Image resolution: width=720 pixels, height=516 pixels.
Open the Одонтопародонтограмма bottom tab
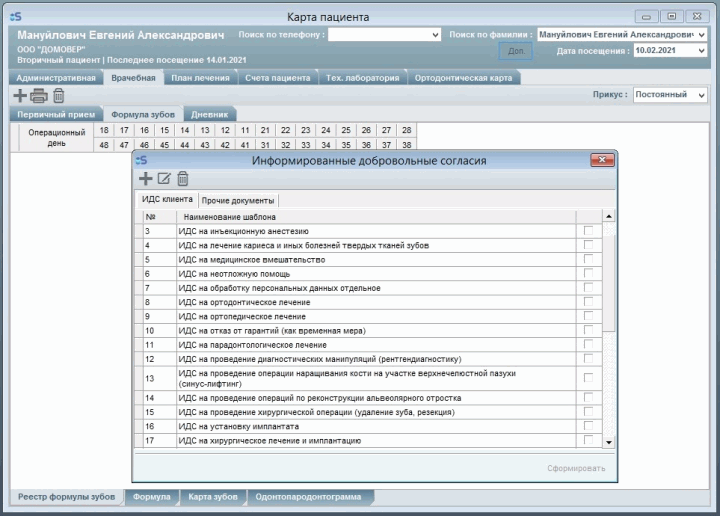click(308, 497)
